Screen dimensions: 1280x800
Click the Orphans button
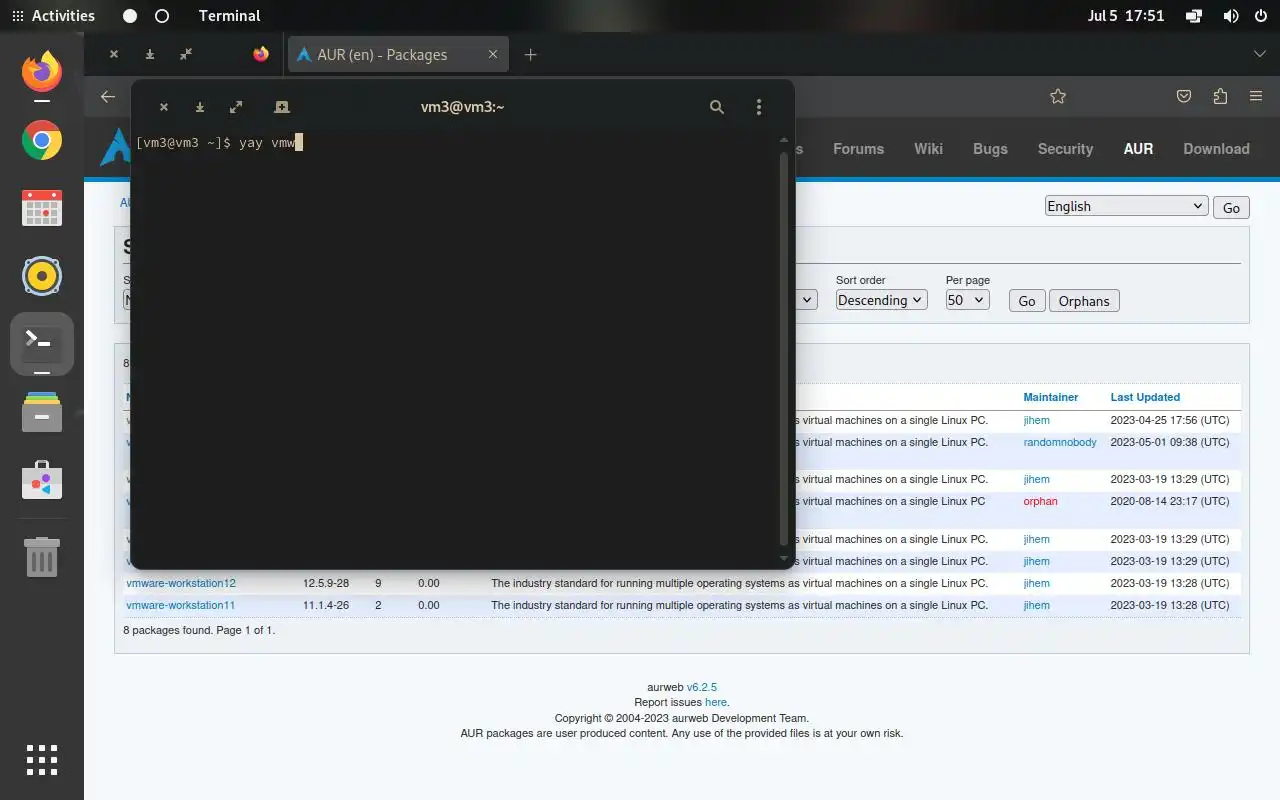[x=1084, y=301]
